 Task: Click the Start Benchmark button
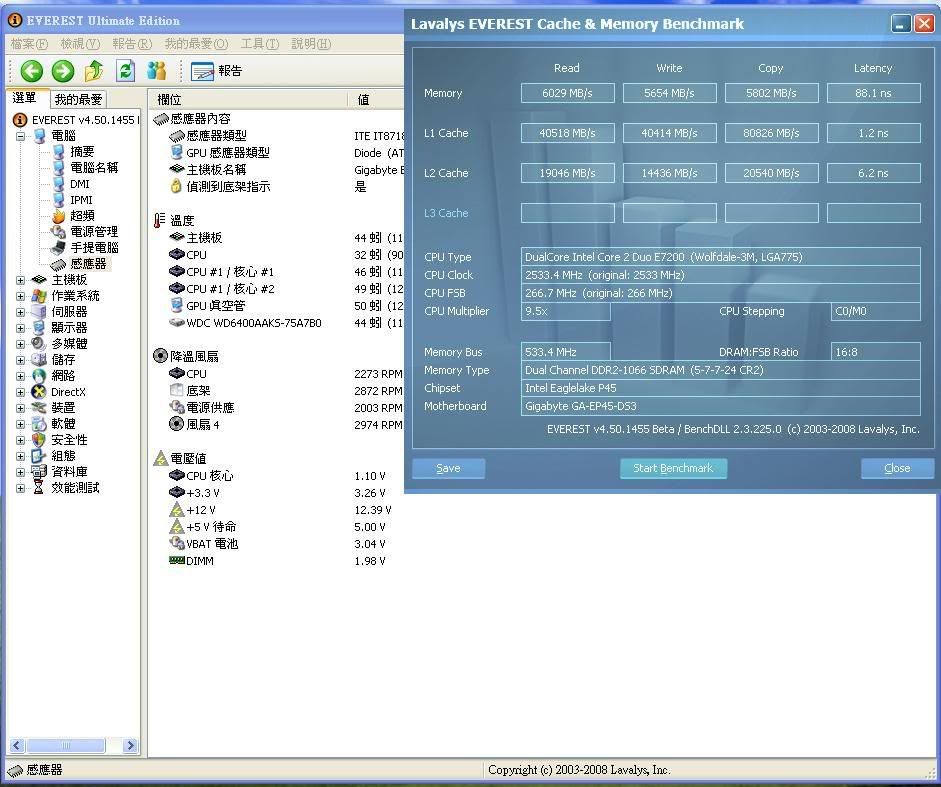(x=673, y=468)
